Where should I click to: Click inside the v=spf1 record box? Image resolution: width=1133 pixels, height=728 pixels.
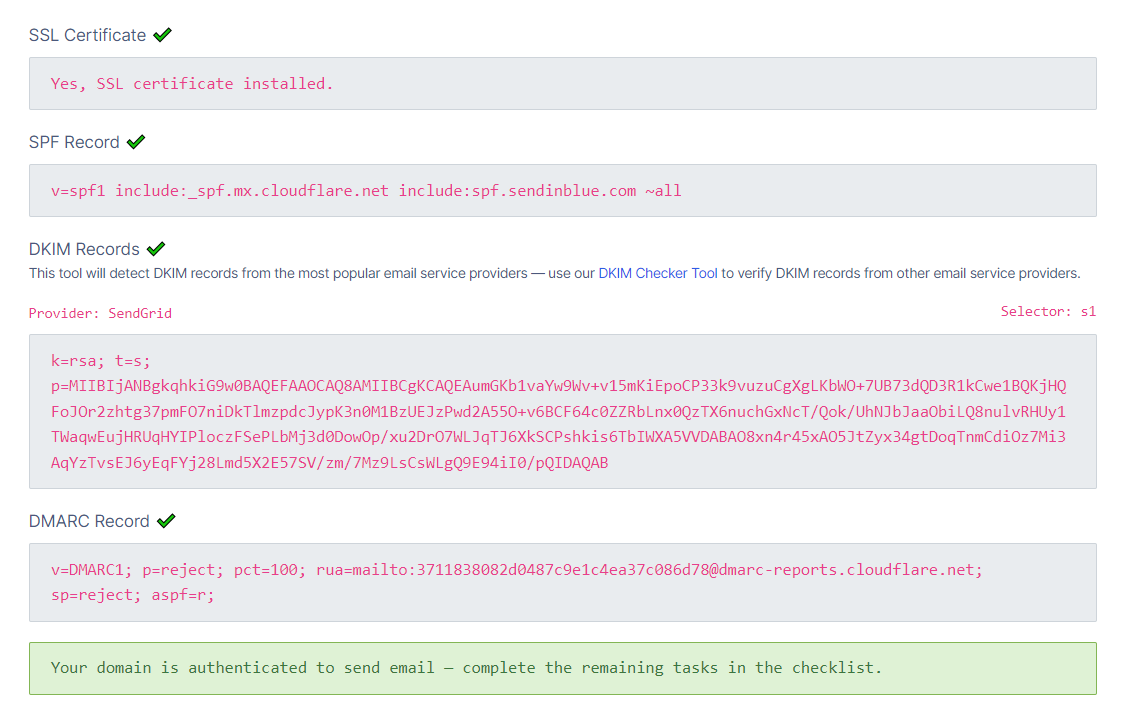[x=562, y=190]
